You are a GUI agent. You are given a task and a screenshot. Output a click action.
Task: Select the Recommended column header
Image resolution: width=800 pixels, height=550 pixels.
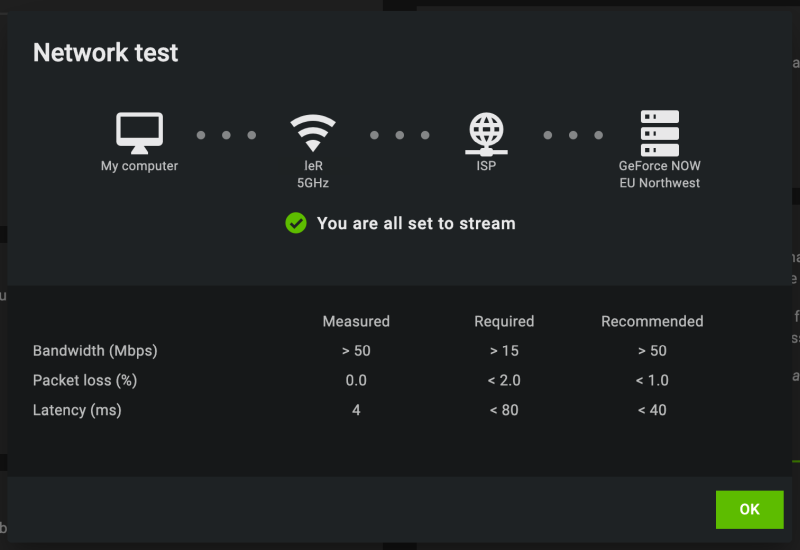click(x=652, y=321)
